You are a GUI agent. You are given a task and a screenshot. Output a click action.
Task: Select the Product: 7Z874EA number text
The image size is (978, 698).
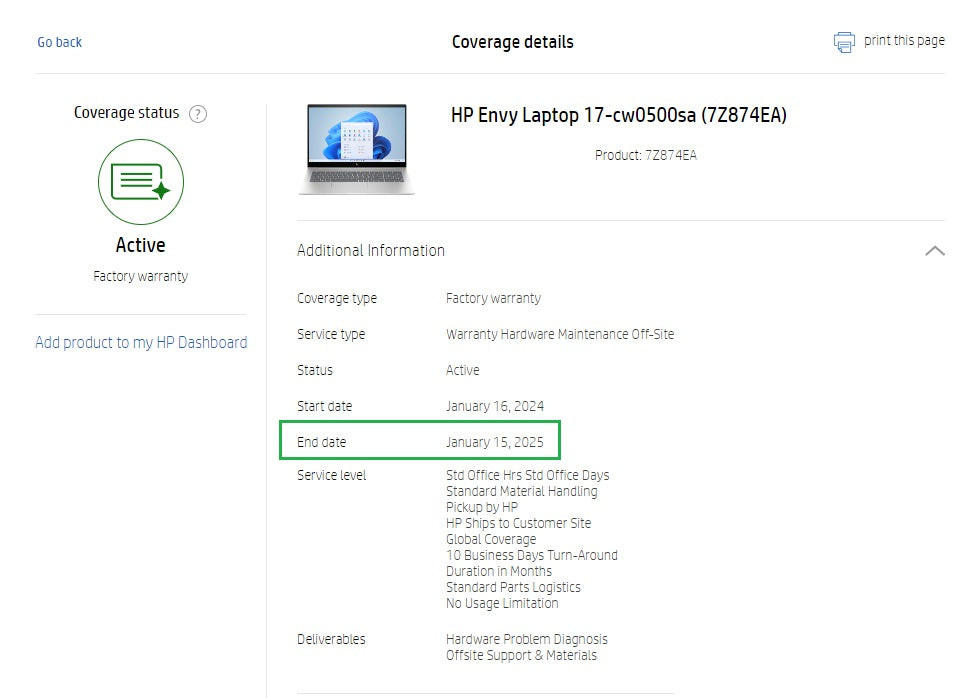645,156
